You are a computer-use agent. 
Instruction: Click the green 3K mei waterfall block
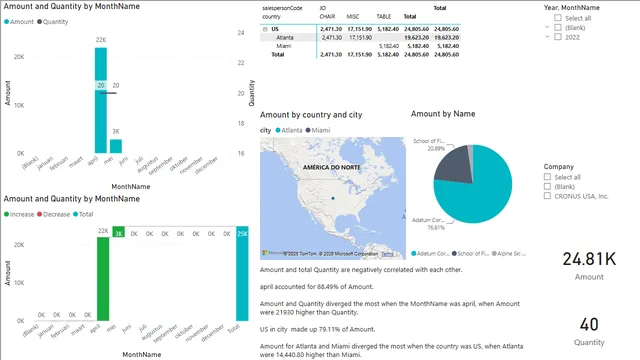118,232
